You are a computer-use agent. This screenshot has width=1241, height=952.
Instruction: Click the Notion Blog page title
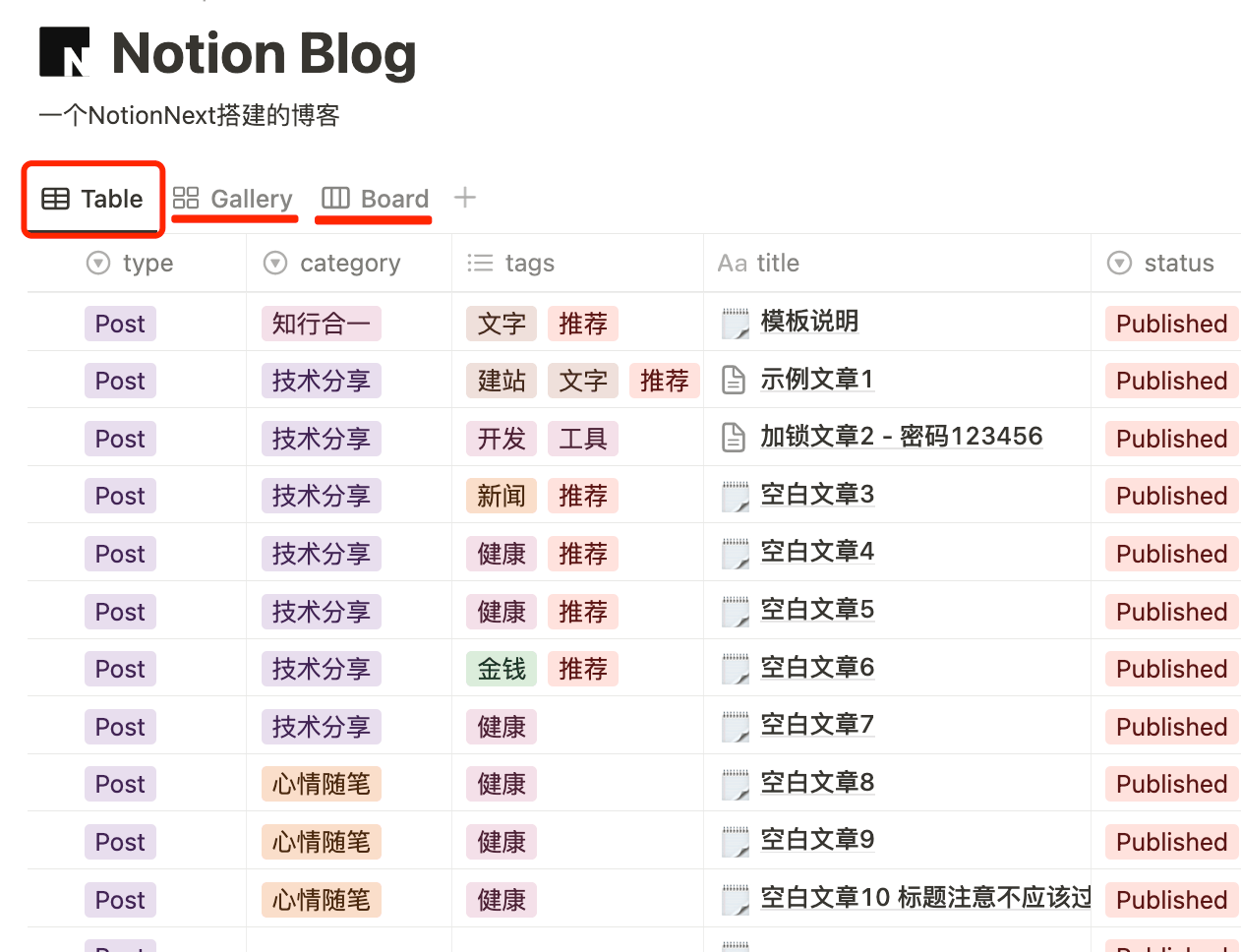pos(264,53)
